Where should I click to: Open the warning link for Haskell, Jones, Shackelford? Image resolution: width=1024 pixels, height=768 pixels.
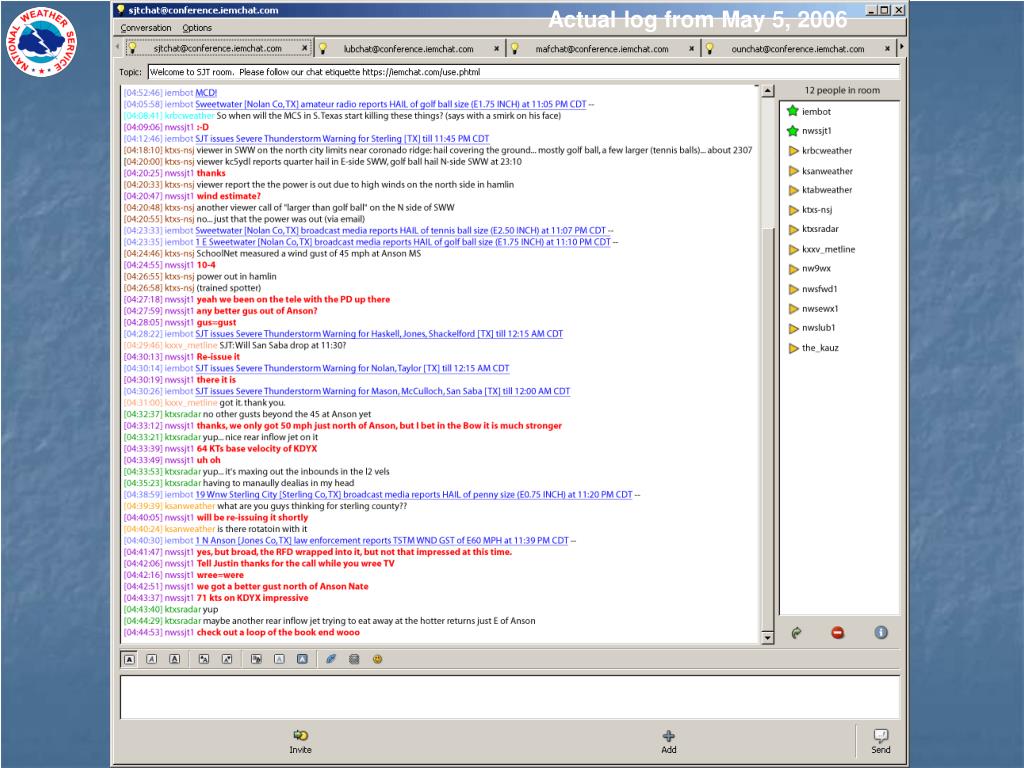pos(379,334)
